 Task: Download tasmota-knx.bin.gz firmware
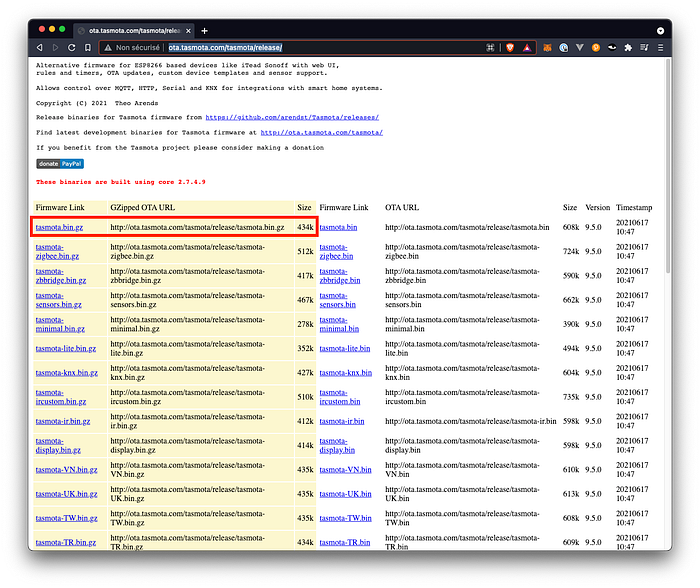(67, 372)
